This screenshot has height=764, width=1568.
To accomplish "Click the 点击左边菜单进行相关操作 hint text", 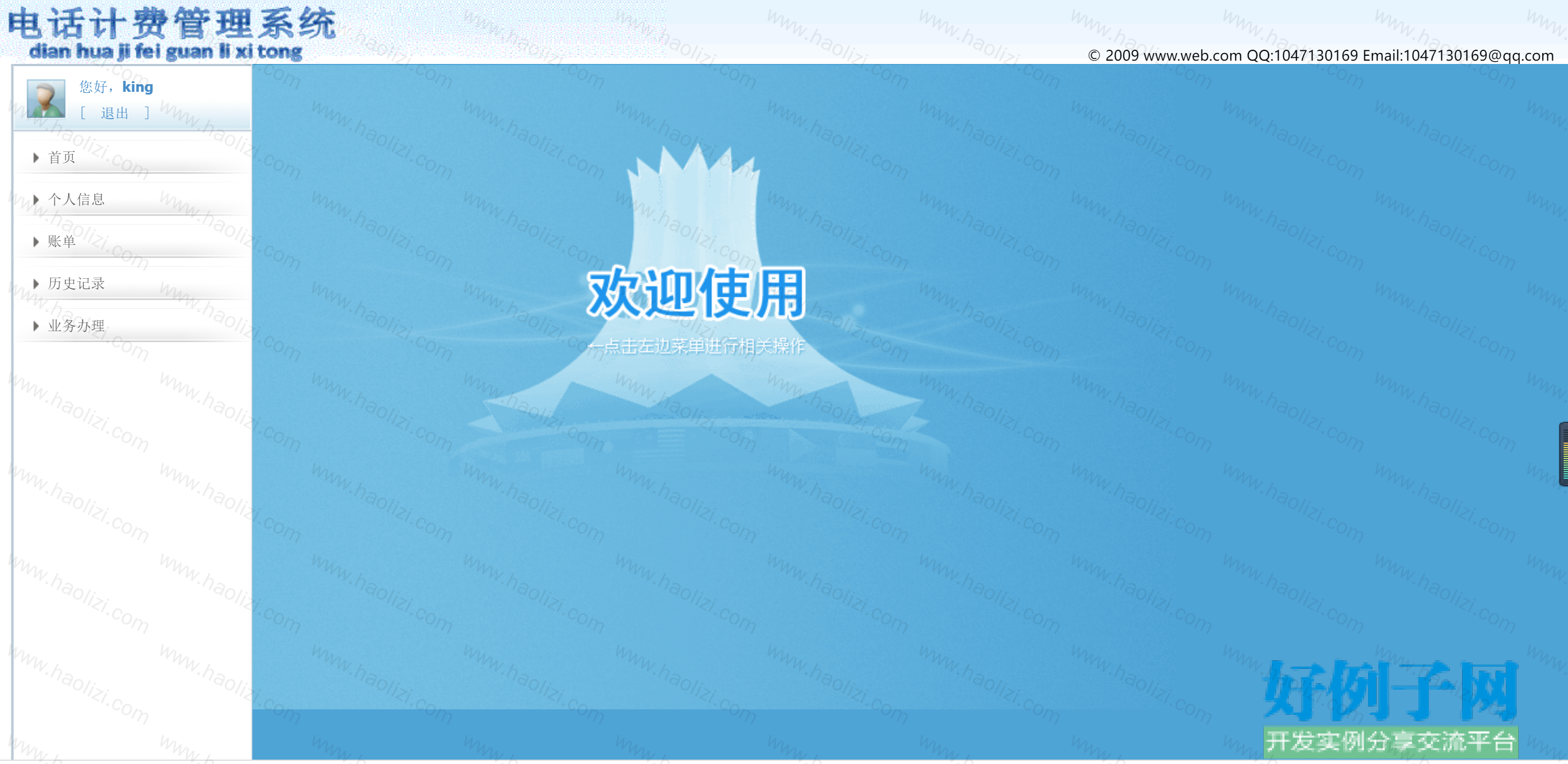I will click(x=697, y=346).
